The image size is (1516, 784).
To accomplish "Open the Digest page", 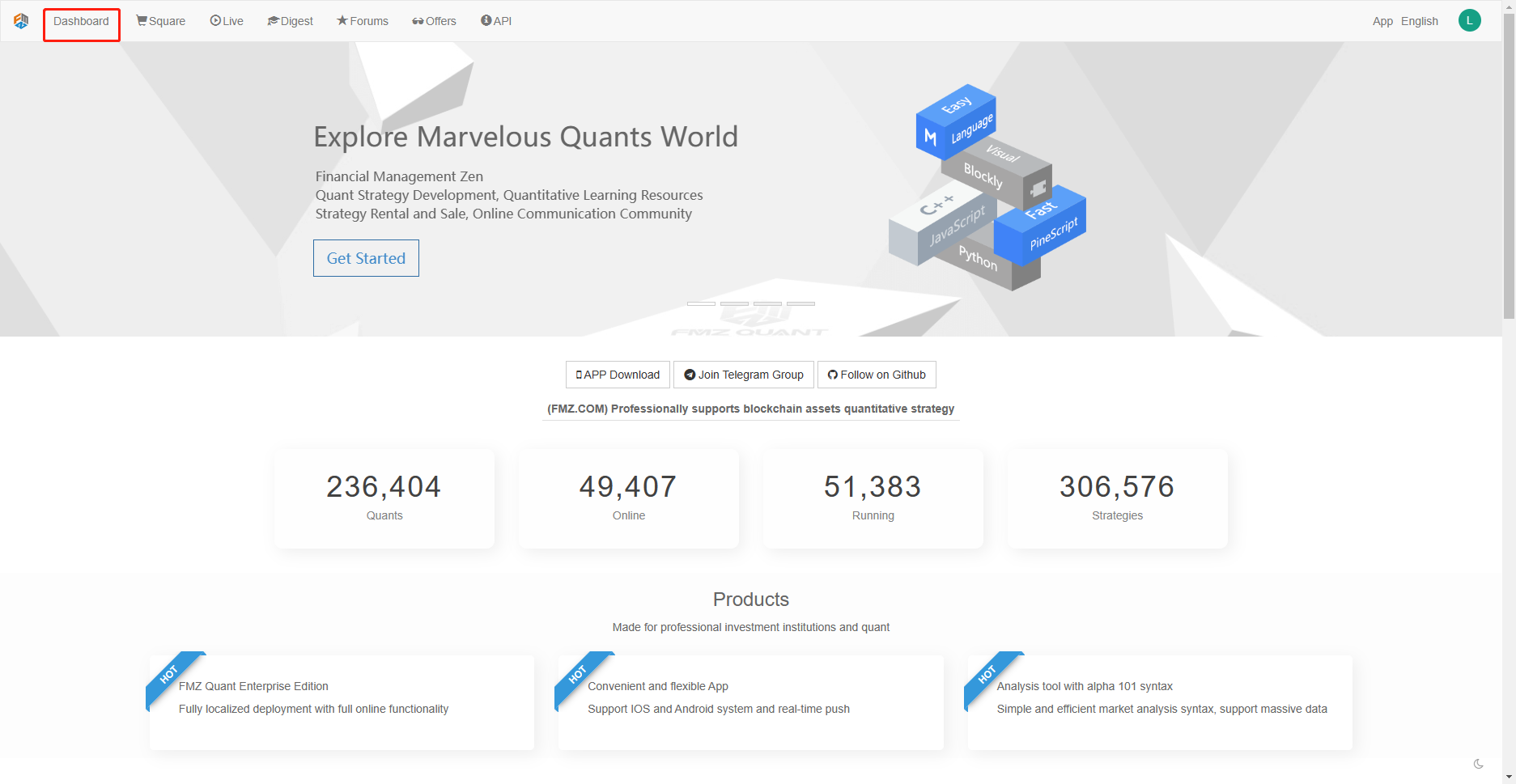I will click(290, 21).
